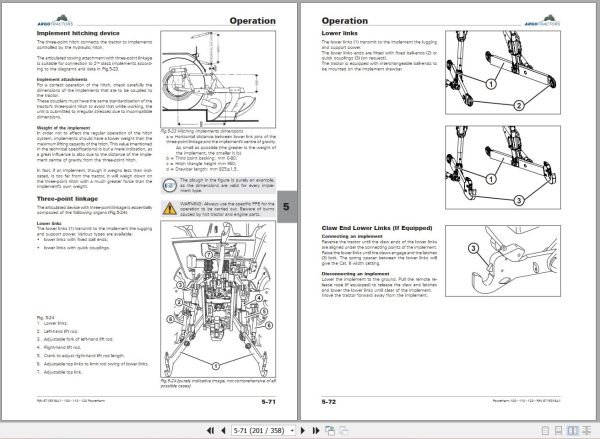Click legend item '2. Left-hand lift rod.'
600x439 pixels.
[x=57, y=331]
